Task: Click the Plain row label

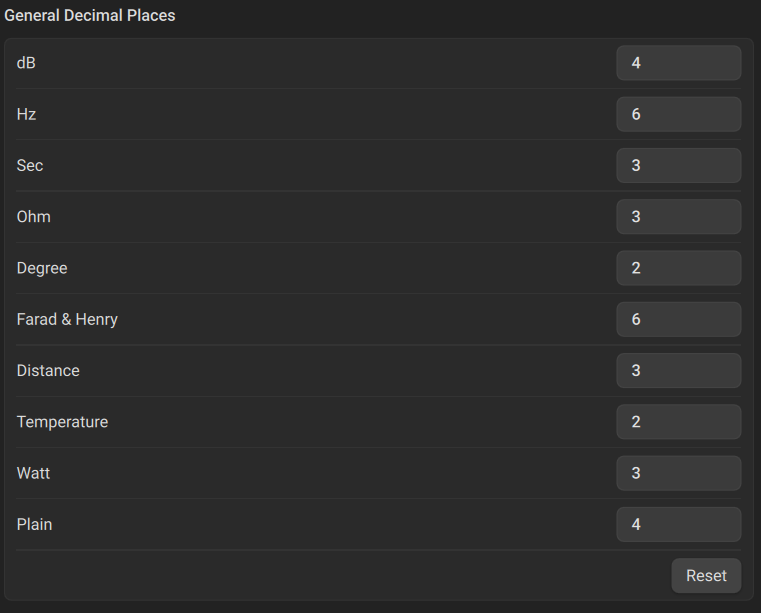Action: [x=34, y=524]
